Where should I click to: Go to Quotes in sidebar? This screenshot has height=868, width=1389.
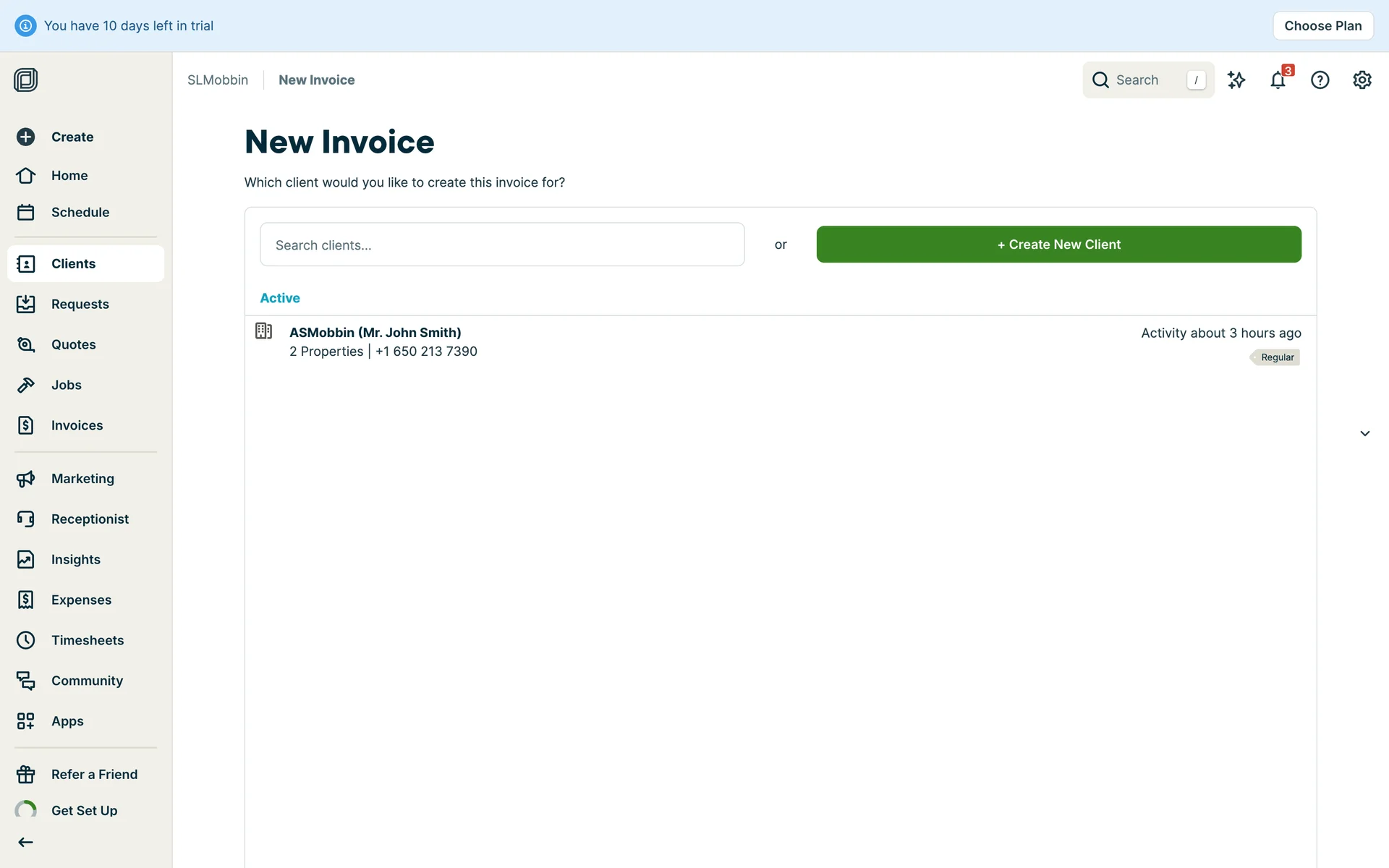click(73, 344)
